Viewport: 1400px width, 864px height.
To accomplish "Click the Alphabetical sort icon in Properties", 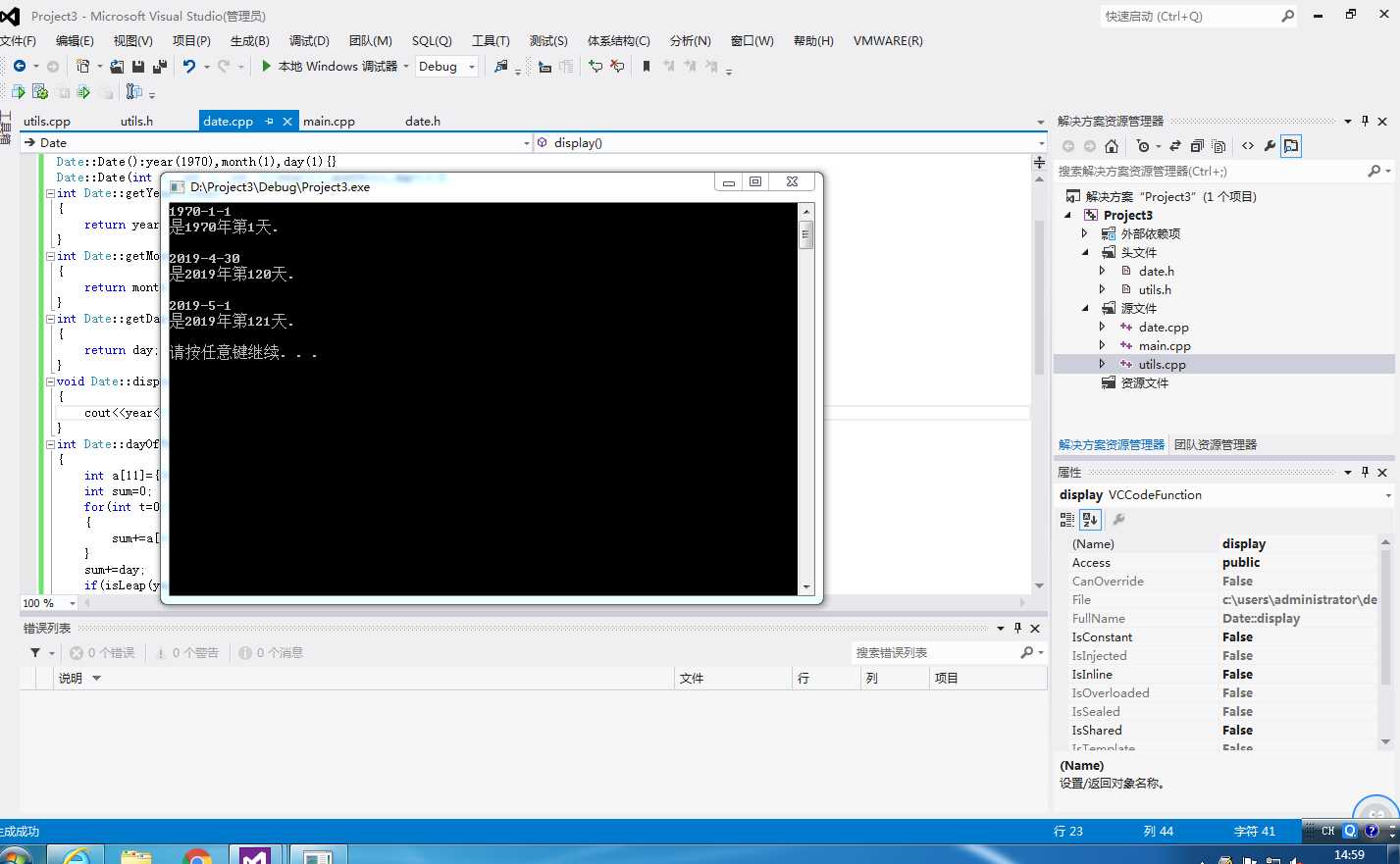I will (x=1090, y=520).
